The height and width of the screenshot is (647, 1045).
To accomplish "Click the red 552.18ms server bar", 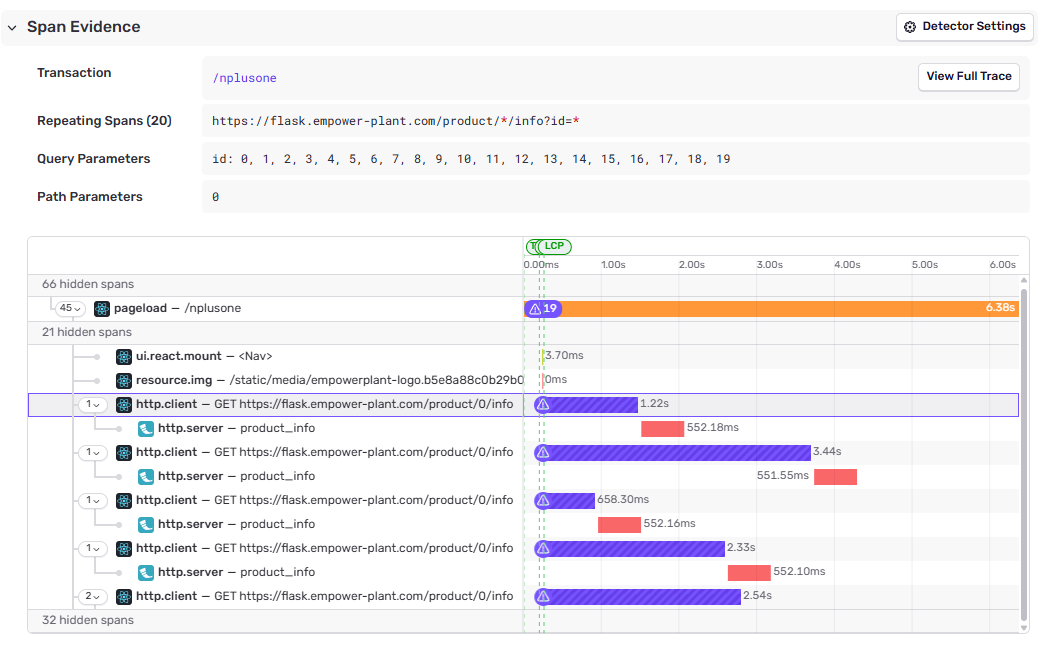I will point(662,428).
